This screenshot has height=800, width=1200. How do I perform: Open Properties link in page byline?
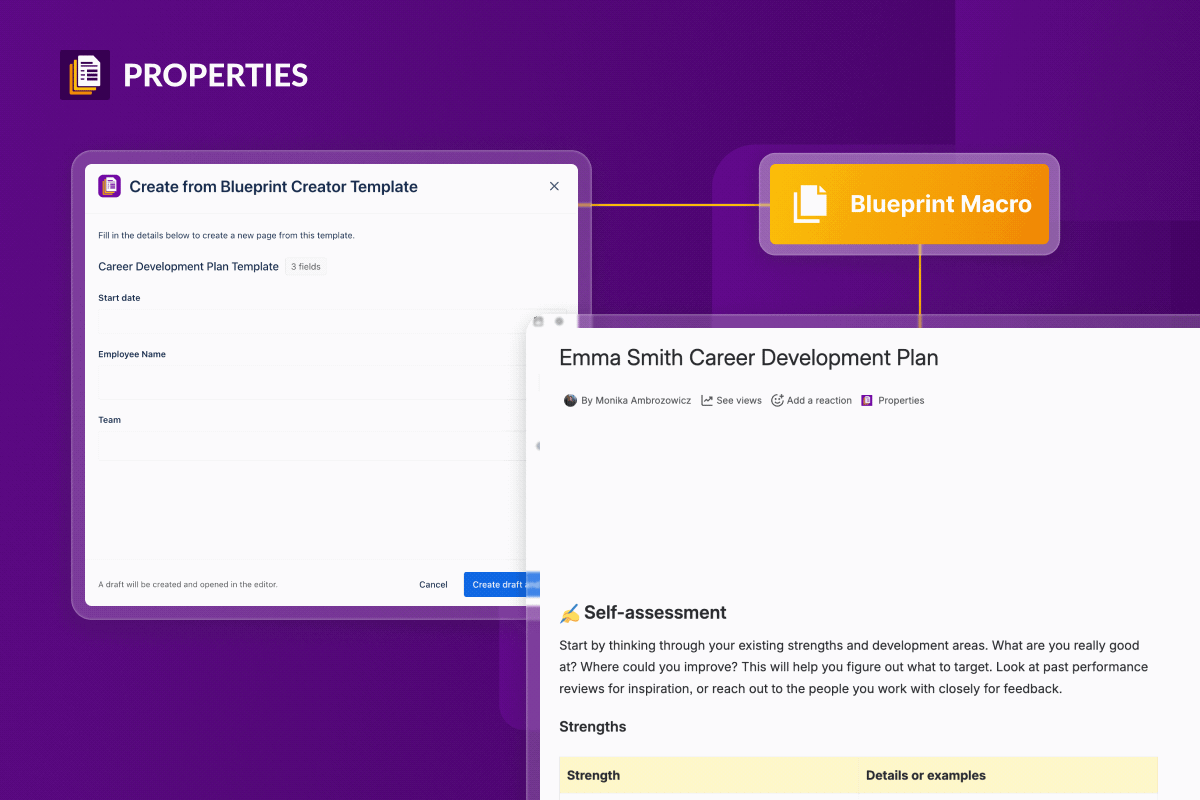point(901,401)
